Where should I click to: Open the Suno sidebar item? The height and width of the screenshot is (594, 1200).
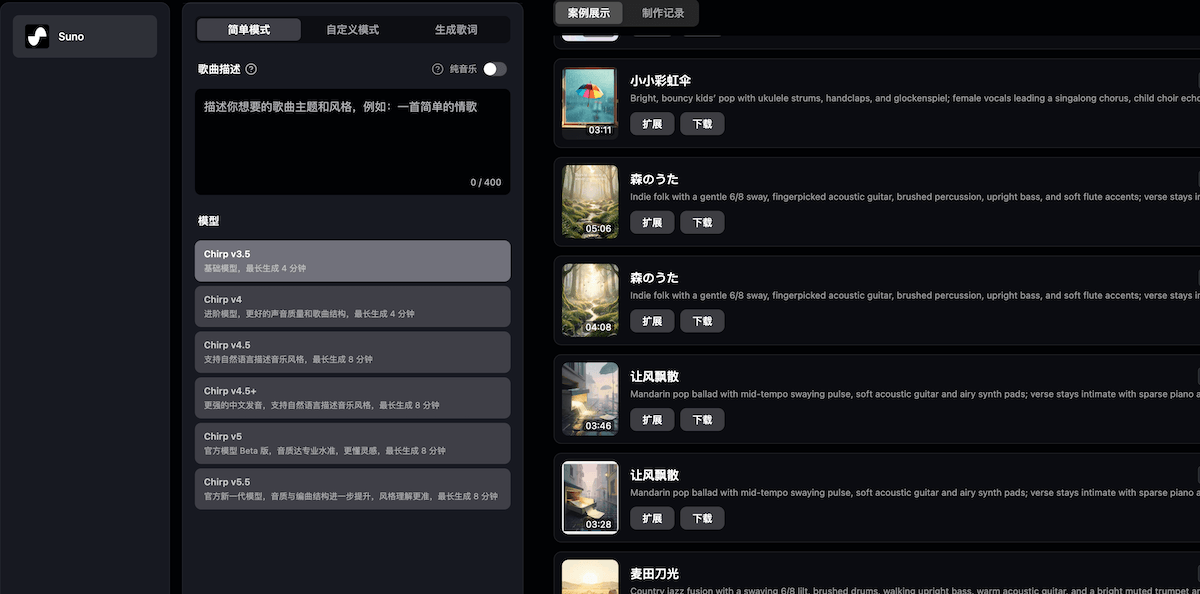coord(85,36)
